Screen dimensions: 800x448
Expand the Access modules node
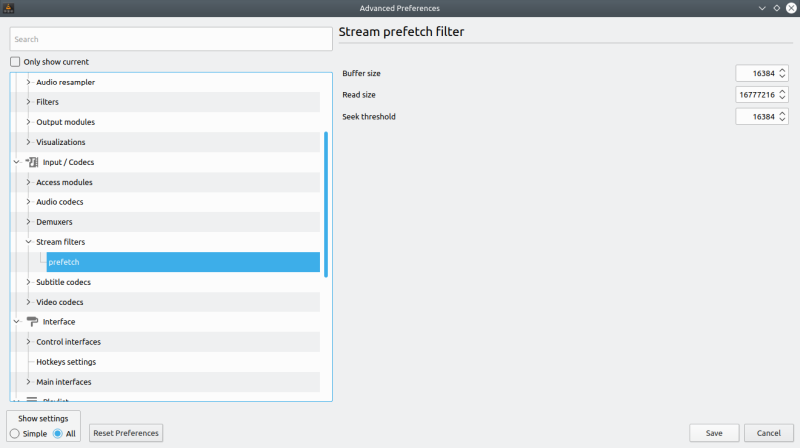[28, 182]
